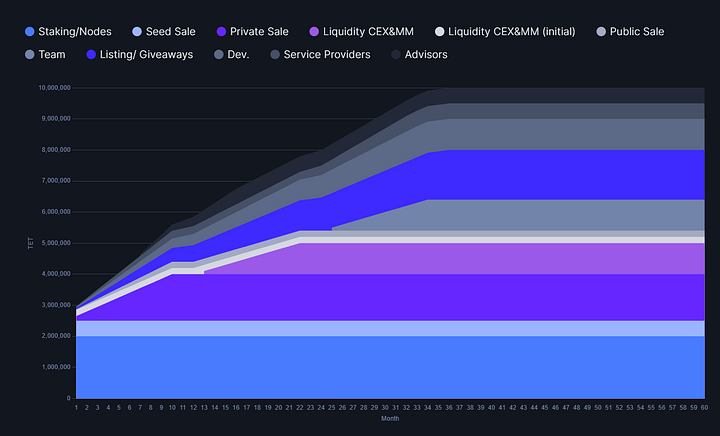Image resolution: width=720 pixels, height=436 pixels.
Task: Click month 22 on the x-axis
Action: pyautogui.click(x=300, y=408)
